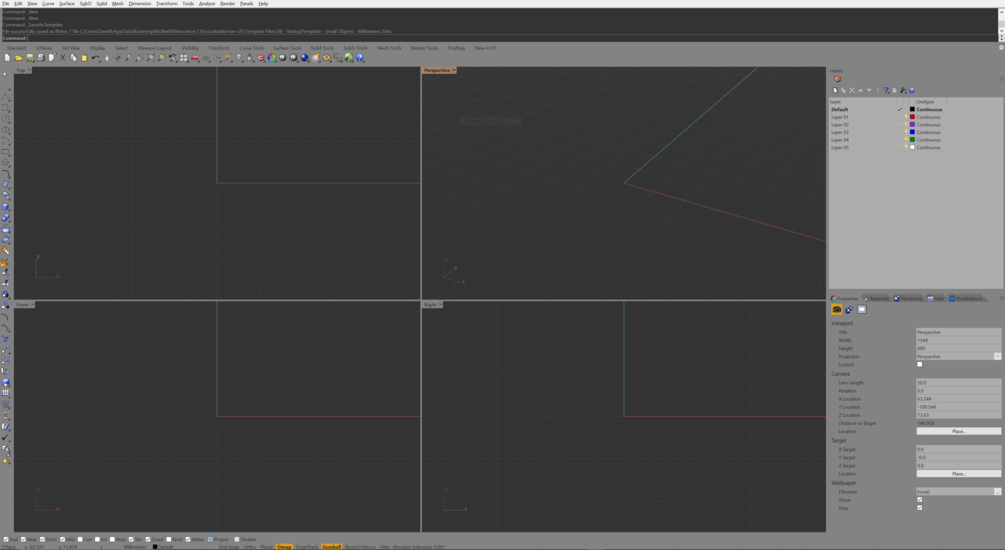The image size is (1005, 550).
Task: Click the Layers filter funnel icon
Action: (886, 90)
